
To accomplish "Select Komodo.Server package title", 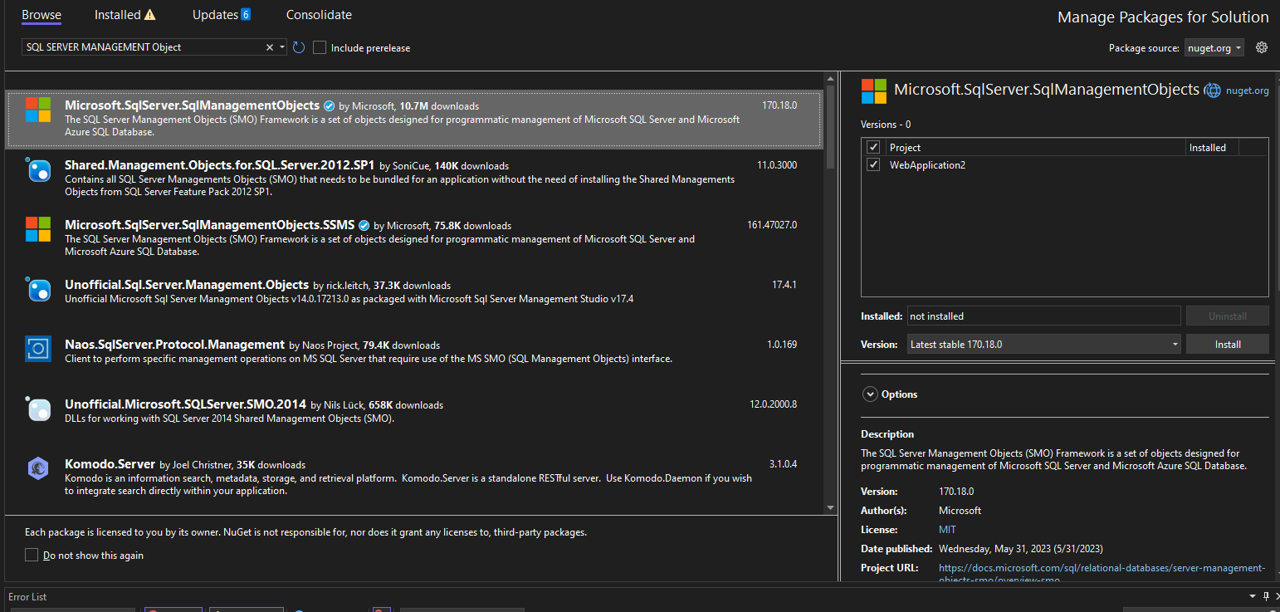I will tap(110, 464).
